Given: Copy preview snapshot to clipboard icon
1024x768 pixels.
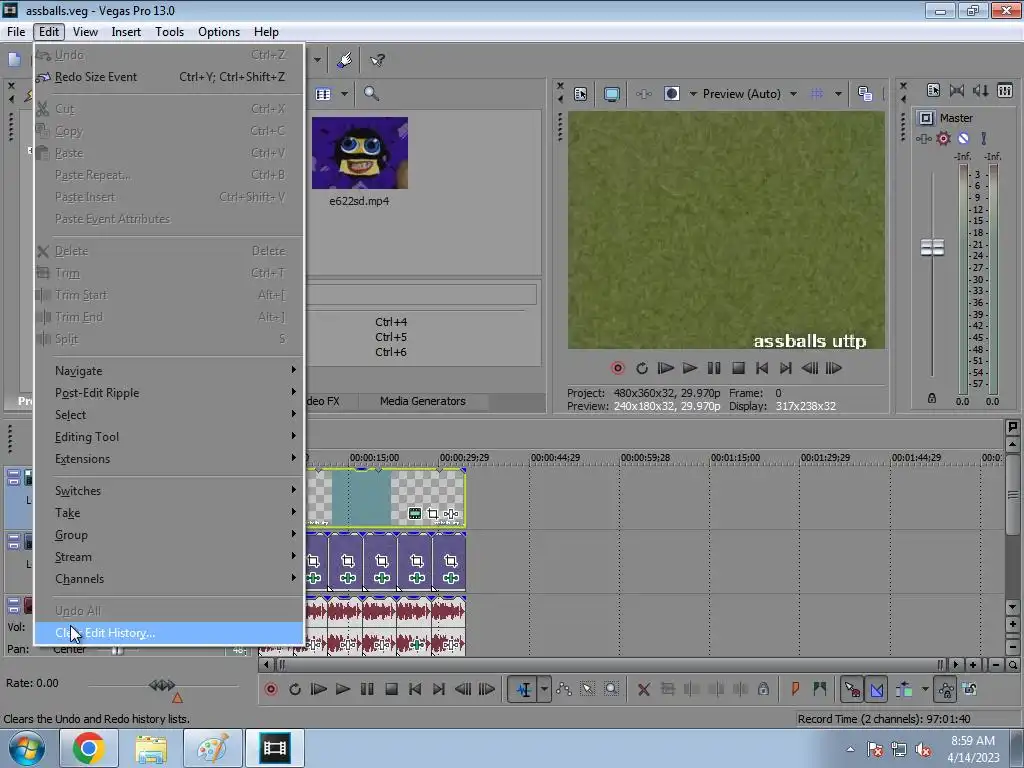Looking at the screenshot, I should (x=865, y=94).
